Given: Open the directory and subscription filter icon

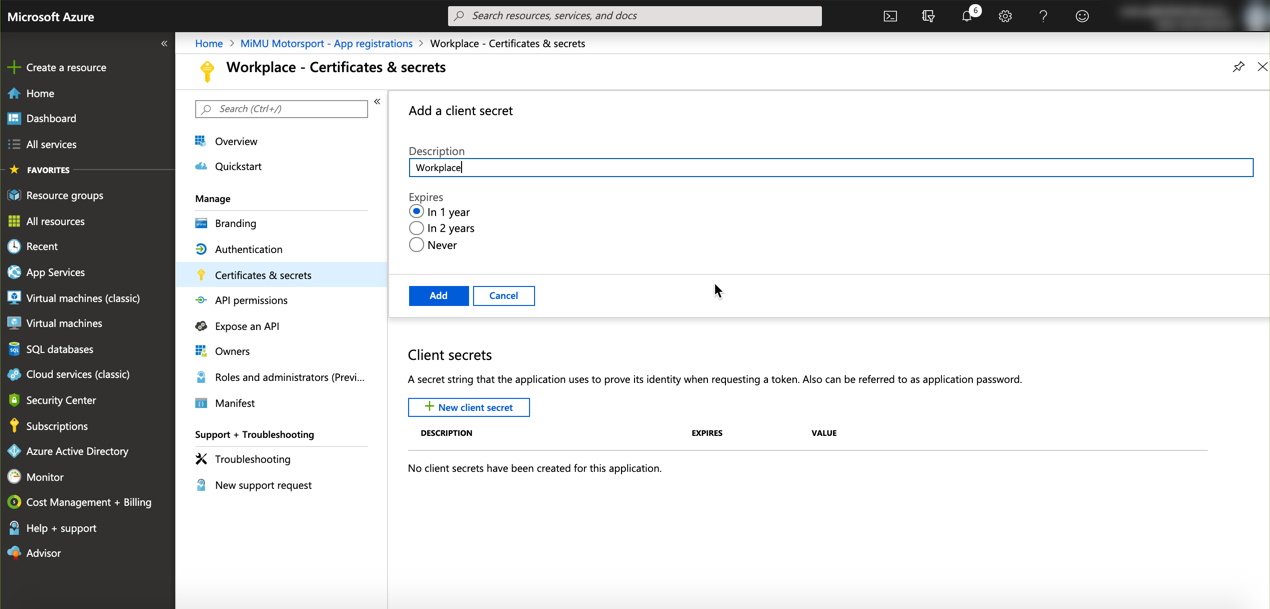Looking at the screenshot, I should click(x=928, y=16).
